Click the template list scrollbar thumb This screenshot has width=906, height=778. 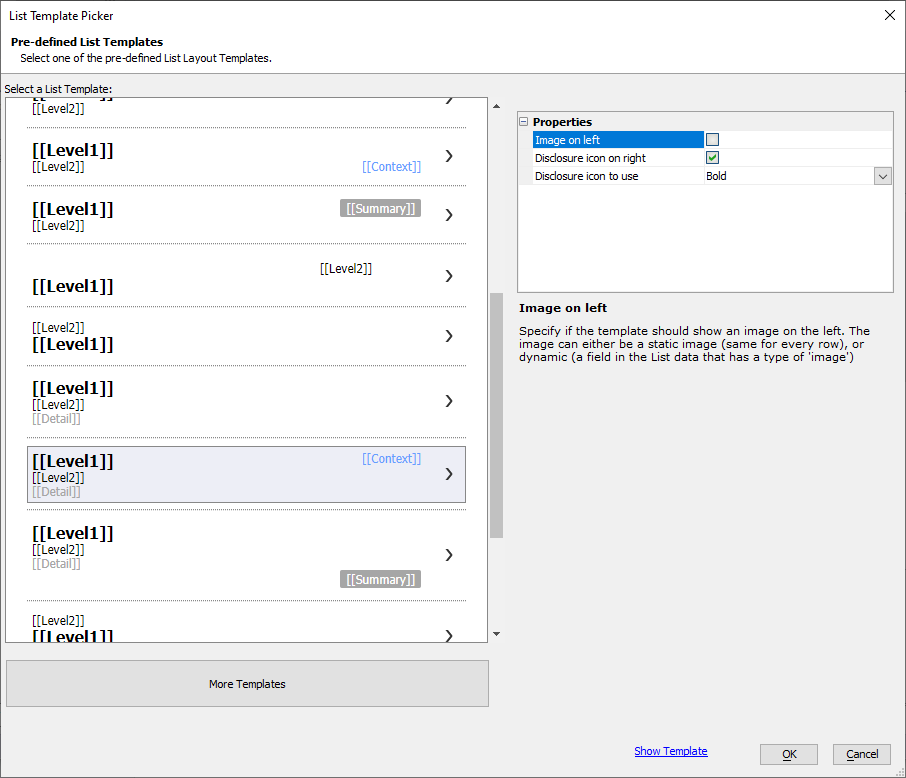[x=496, y=416]
